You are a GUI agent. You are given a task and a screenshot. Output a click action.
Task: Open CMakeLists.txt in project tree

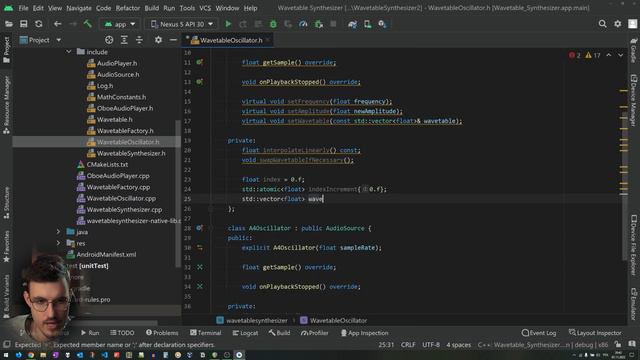coord(107,164)
